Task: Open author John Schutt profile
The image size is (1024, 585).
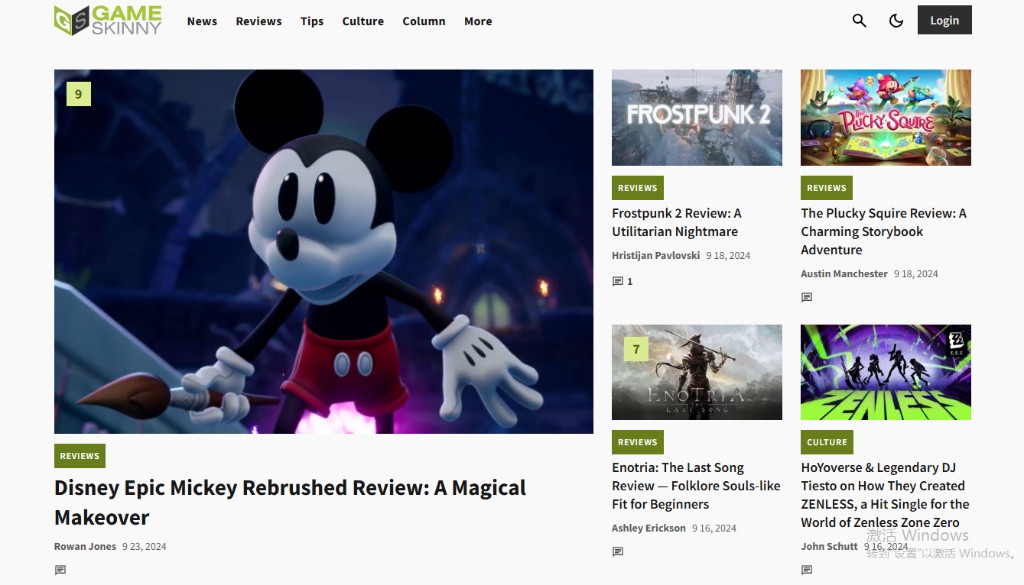Action: pos(829,546)
